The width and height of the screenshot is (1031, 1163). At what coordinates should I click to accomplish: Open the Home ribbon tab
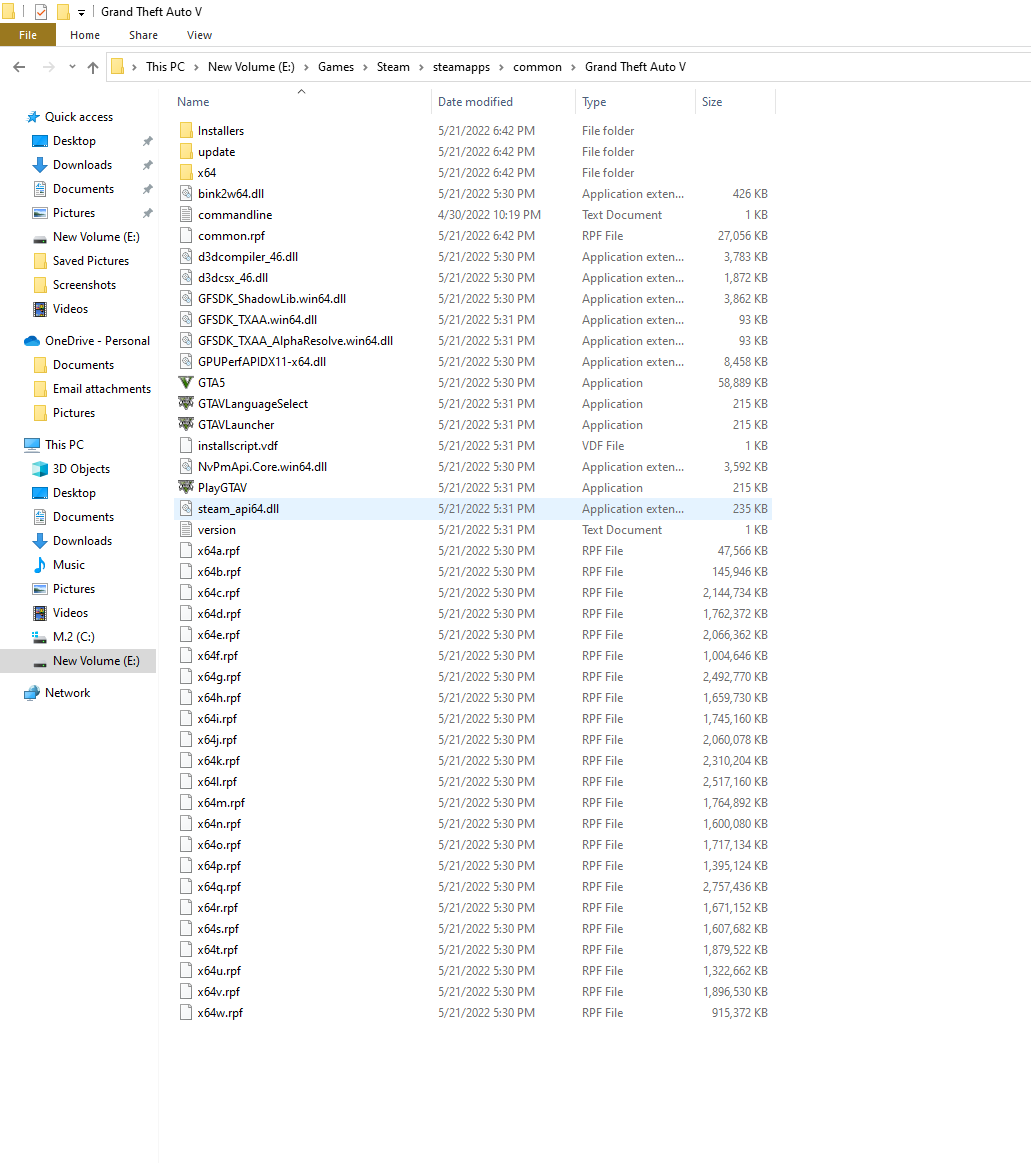pyautogui.click(x=85, y=35)
